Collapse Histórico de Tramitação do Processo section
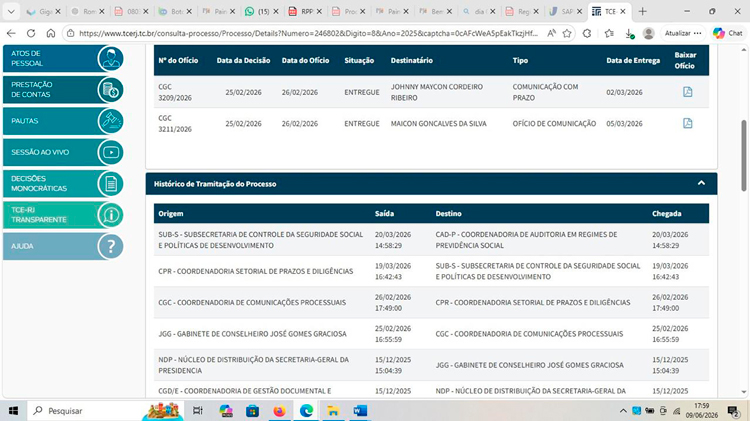The image size is (750, 421). pyautogui.click(x=701, y=183)
